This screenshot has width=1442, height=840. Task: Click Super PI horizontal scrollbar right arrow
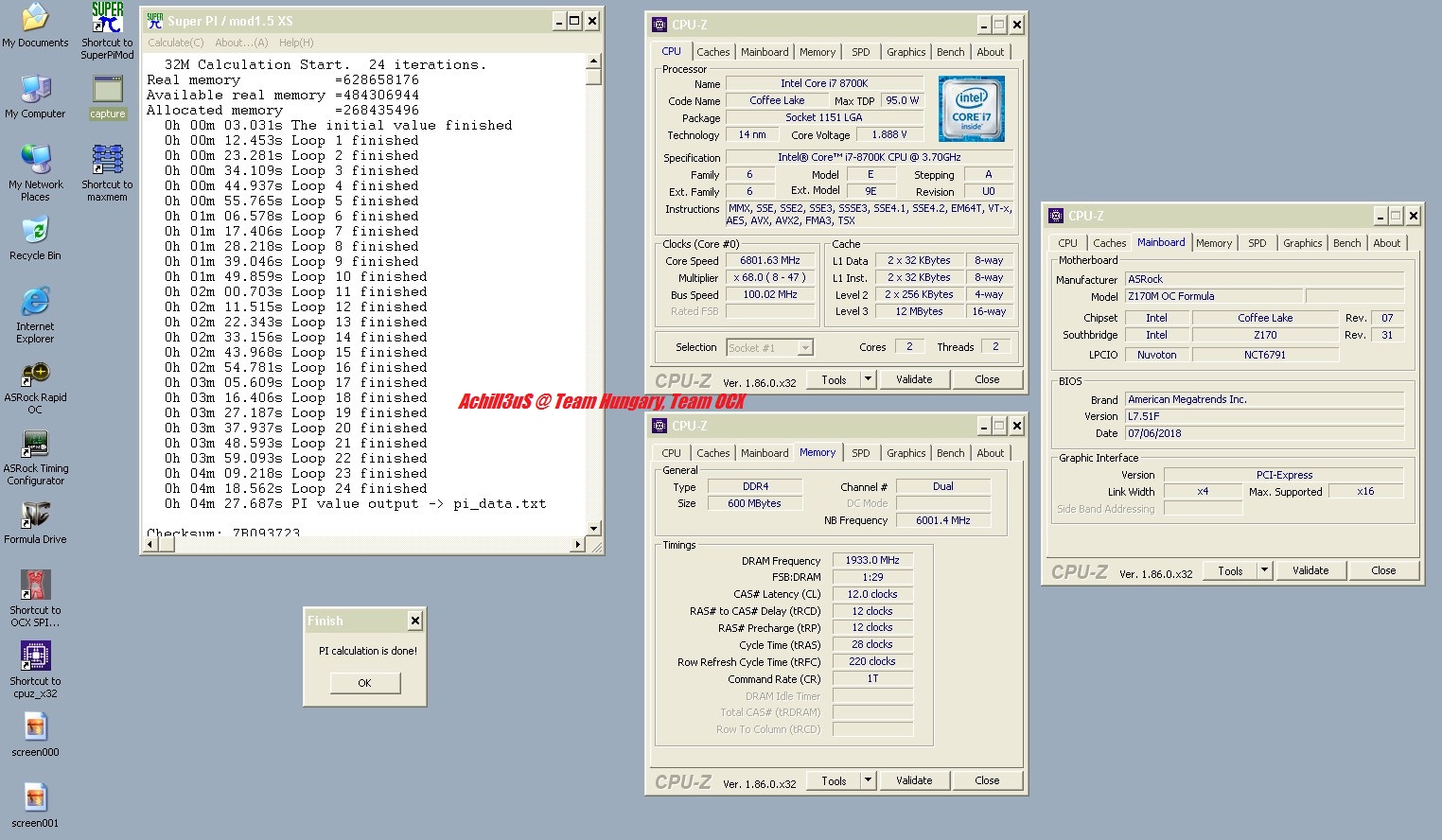point(578,544)
